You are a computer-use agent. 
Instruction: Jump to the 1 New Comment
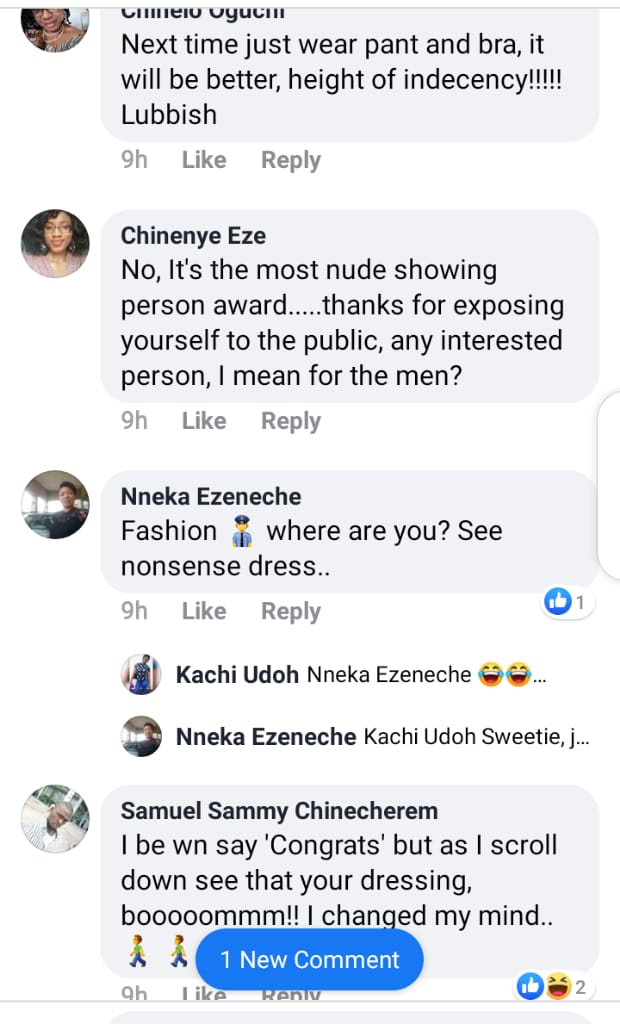(x=310, y=960)
